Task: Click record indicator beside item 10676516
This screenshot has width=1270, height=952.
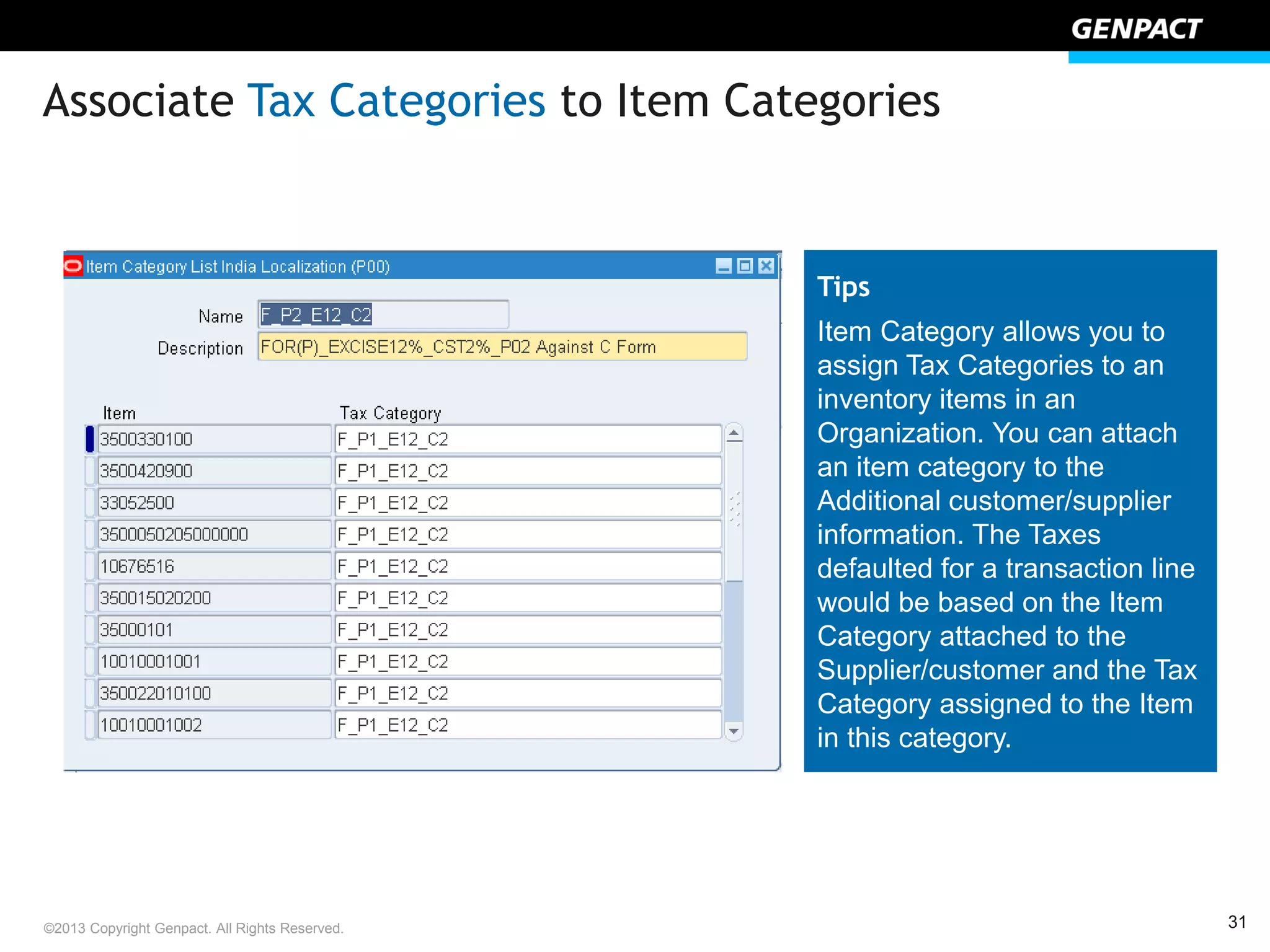Action: coord(90,566)
